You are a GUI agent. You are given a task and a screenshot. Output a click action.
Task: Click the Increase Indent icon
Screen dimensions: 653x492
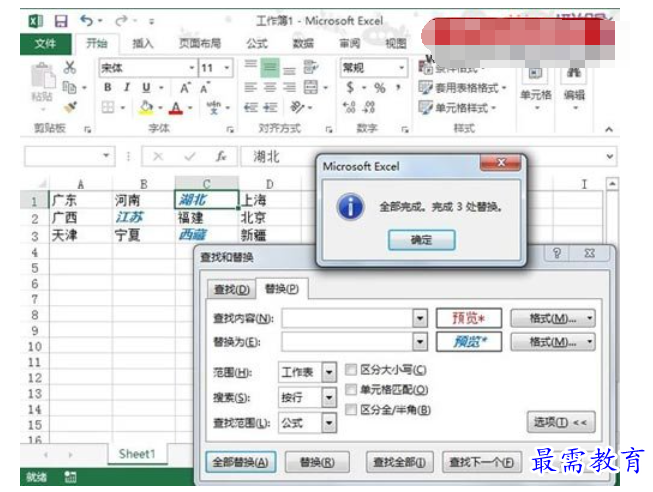coord(270,107)
